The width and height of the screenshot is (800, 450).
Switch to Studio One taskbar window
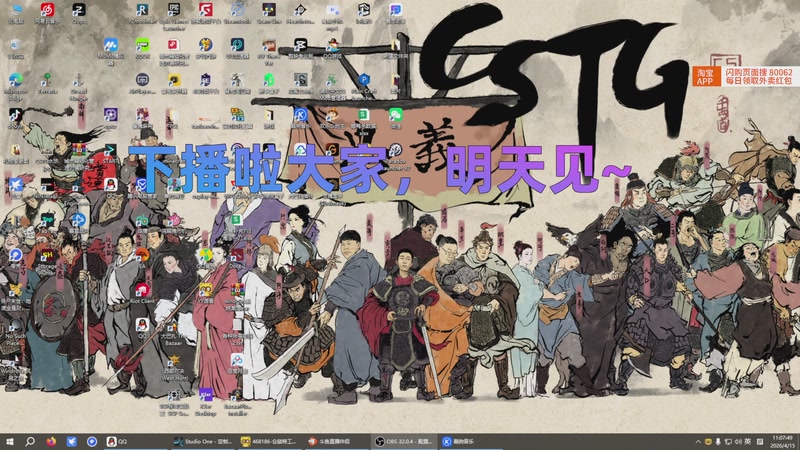click(x=202, y=441)
